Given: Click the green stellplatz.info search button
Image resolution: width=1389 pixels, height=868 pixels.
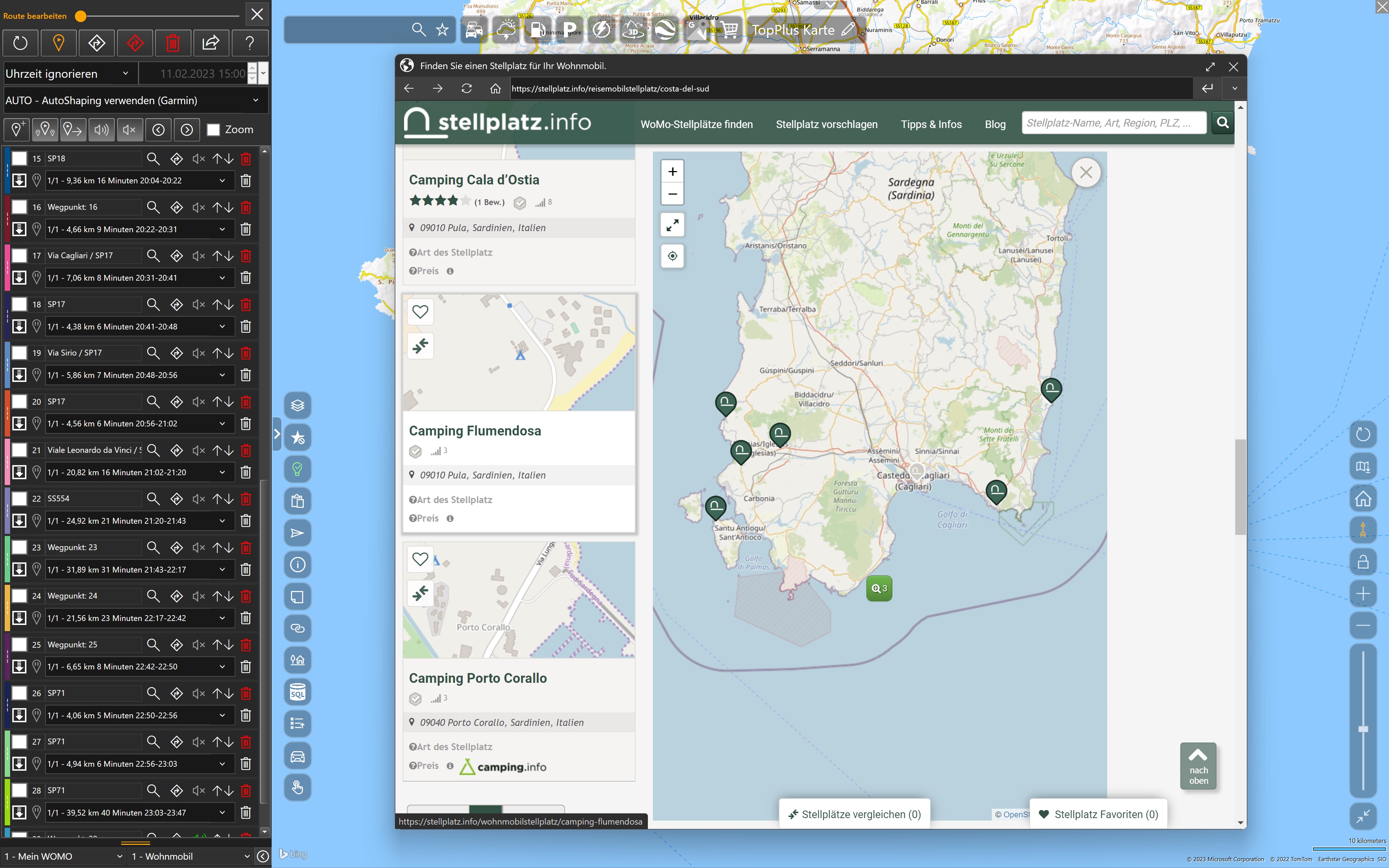Looking at the screenshot, I should (x=1223, y=122).
